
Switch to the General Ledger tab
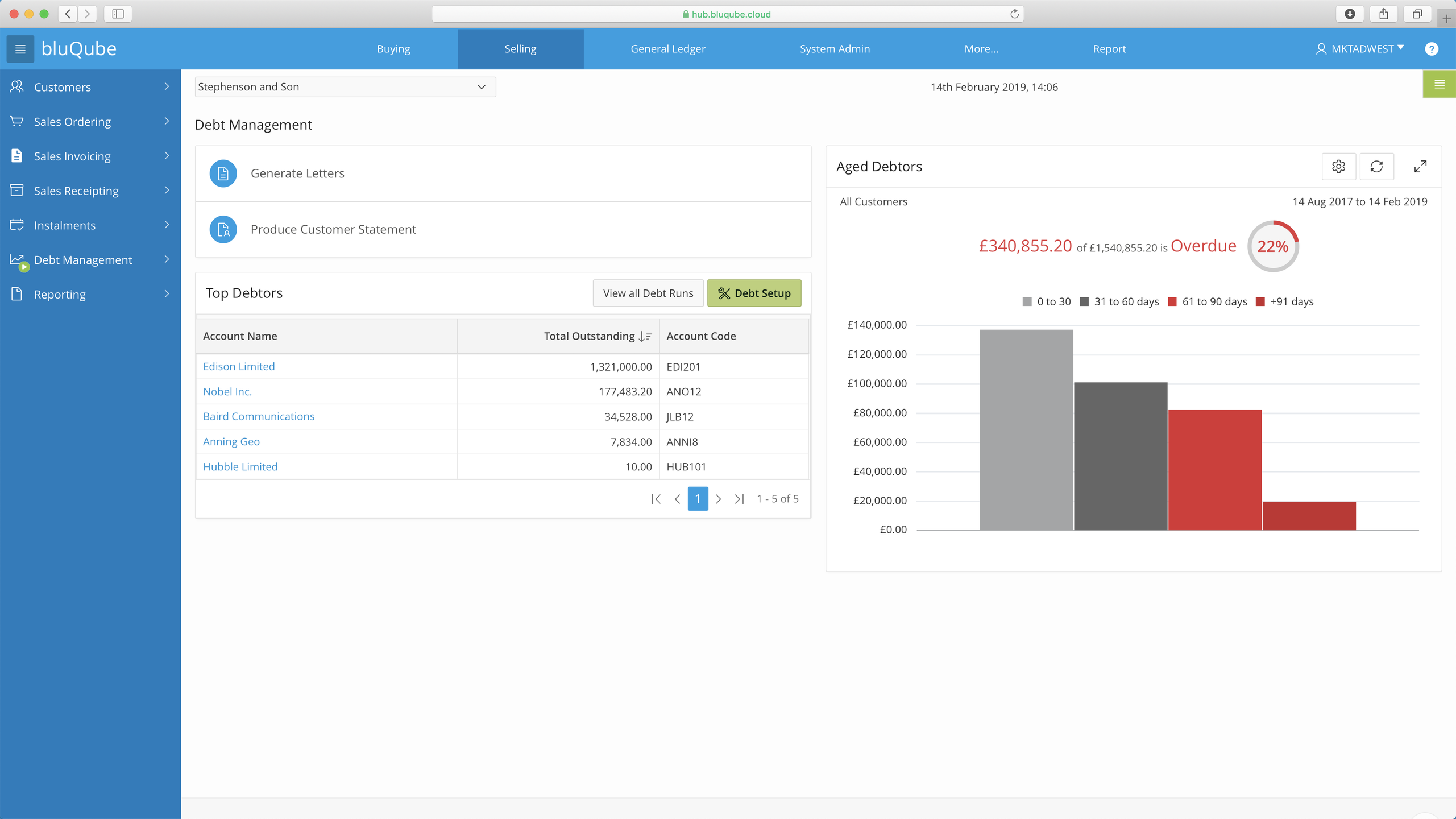(x=667, y=49)
